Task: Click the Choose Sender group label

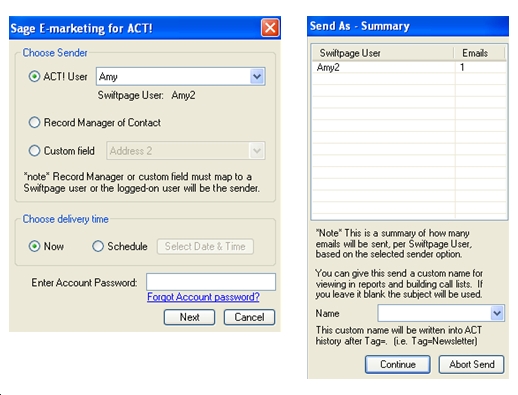Action: (x=55, y=53)
